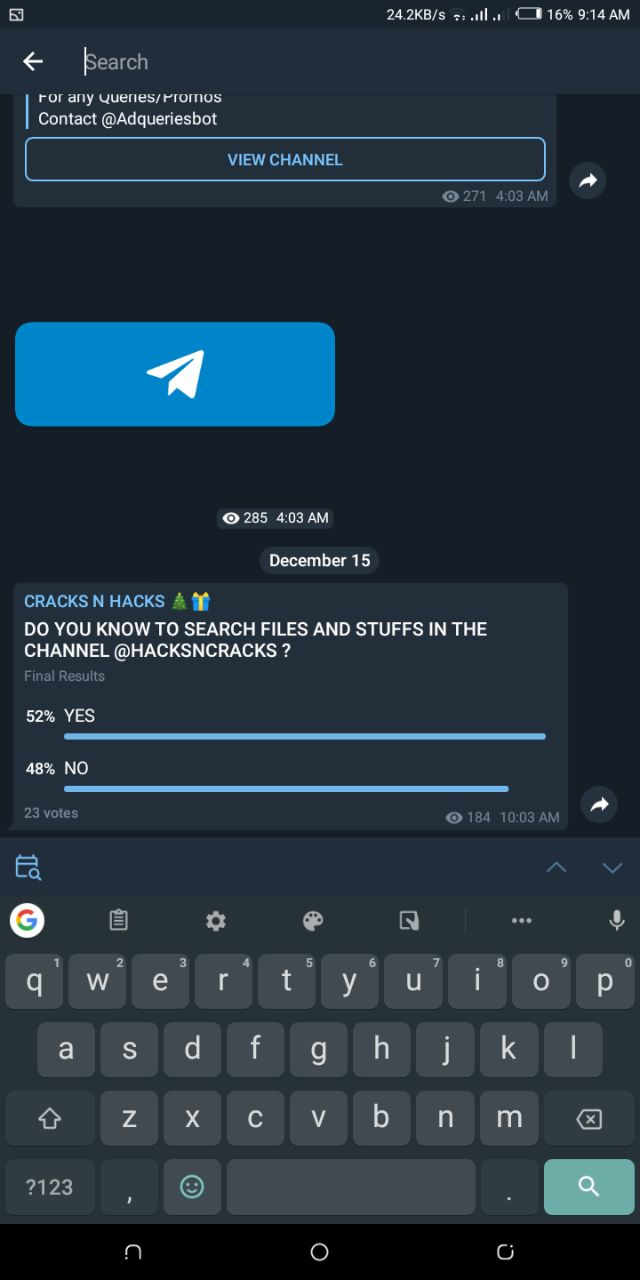Open the calendar date search icon
The width and height of the screenshot is (640, 1280).
pyautogui.click(x=28, y=867)
